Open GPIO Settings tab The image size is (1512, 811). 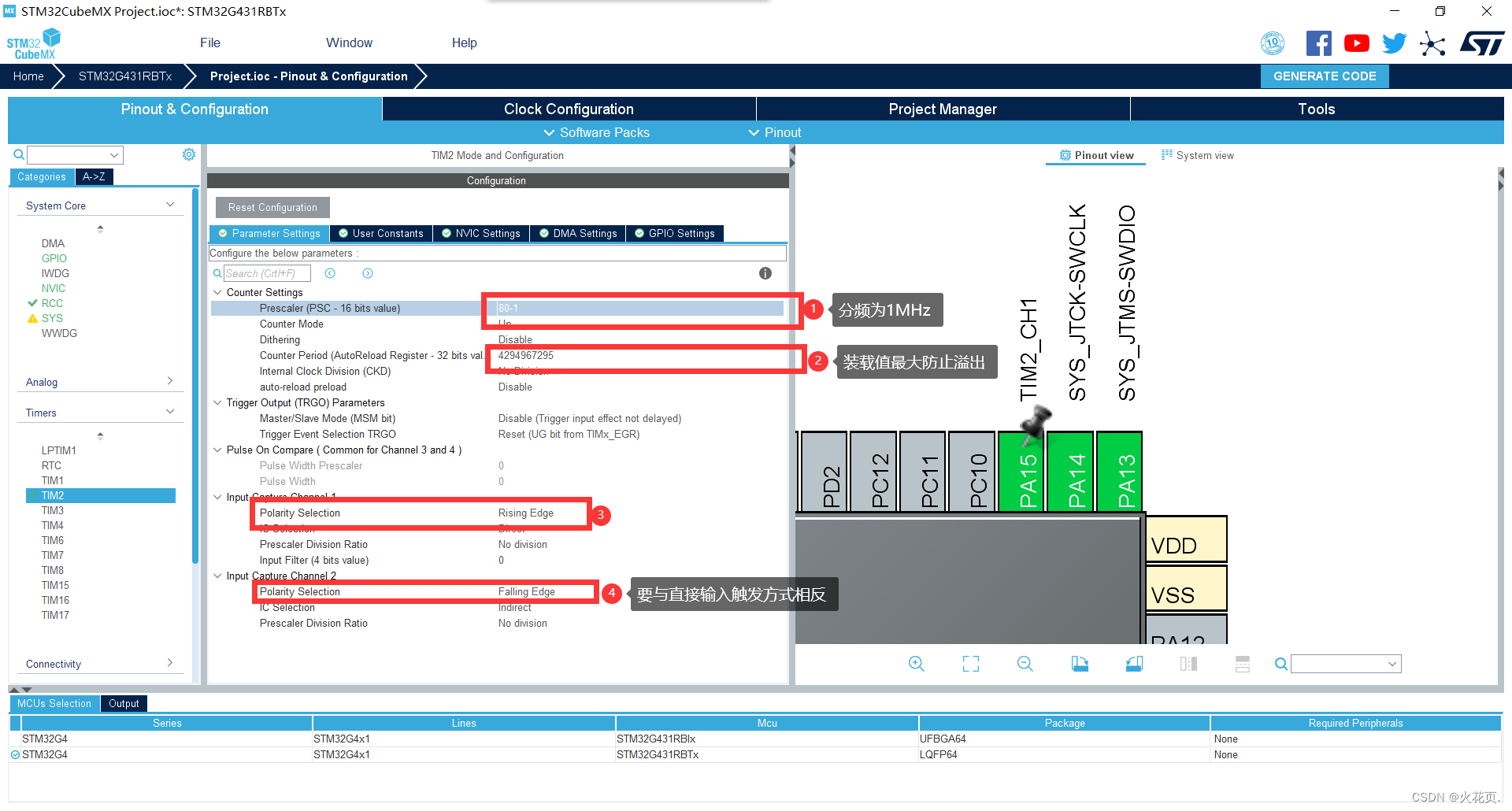[x=675, y=233]
